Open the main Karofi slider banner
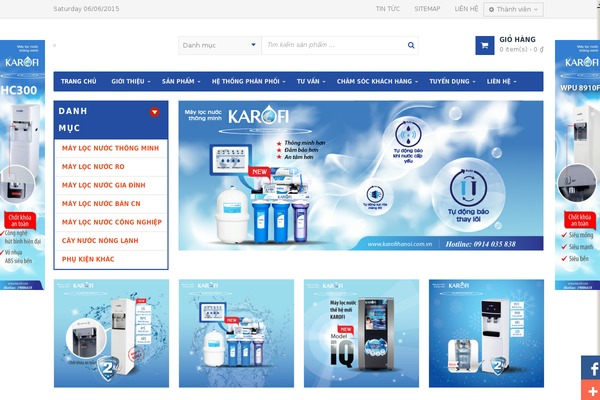Screen dimensions: 600x400 coord(361,175)
